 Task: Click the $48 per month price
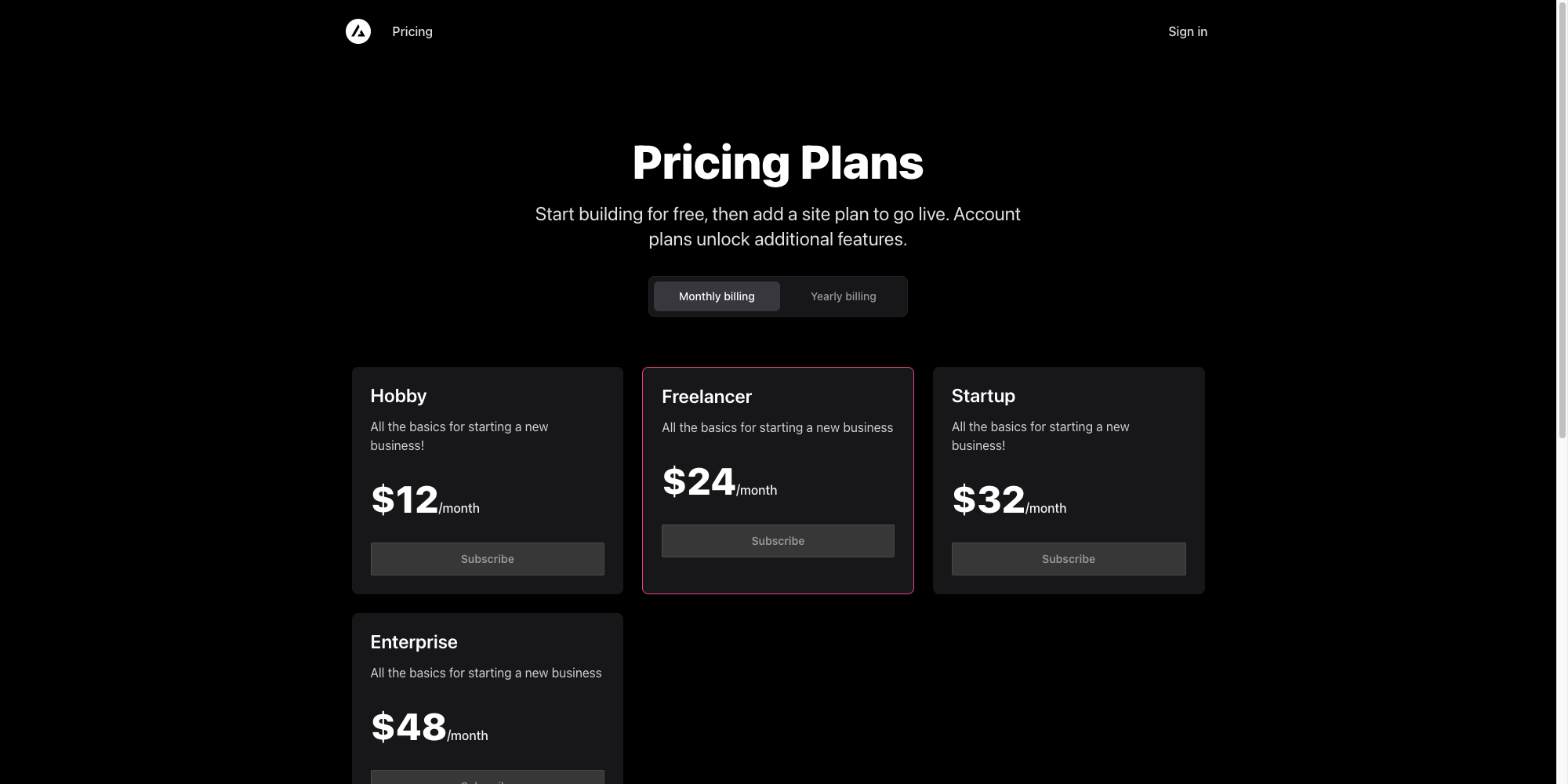coord(429,728)
